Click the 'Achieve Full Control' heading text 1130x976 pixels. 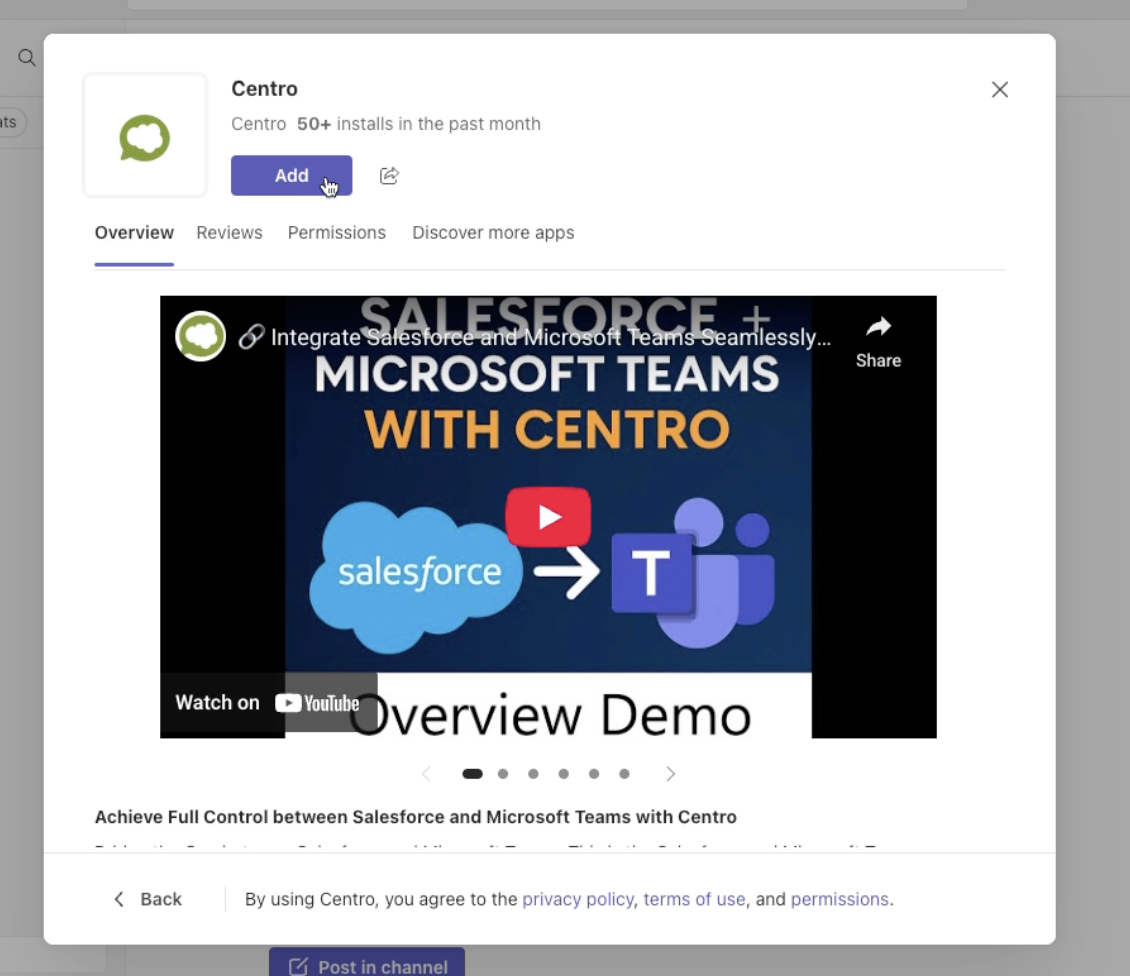pos(415,817)
